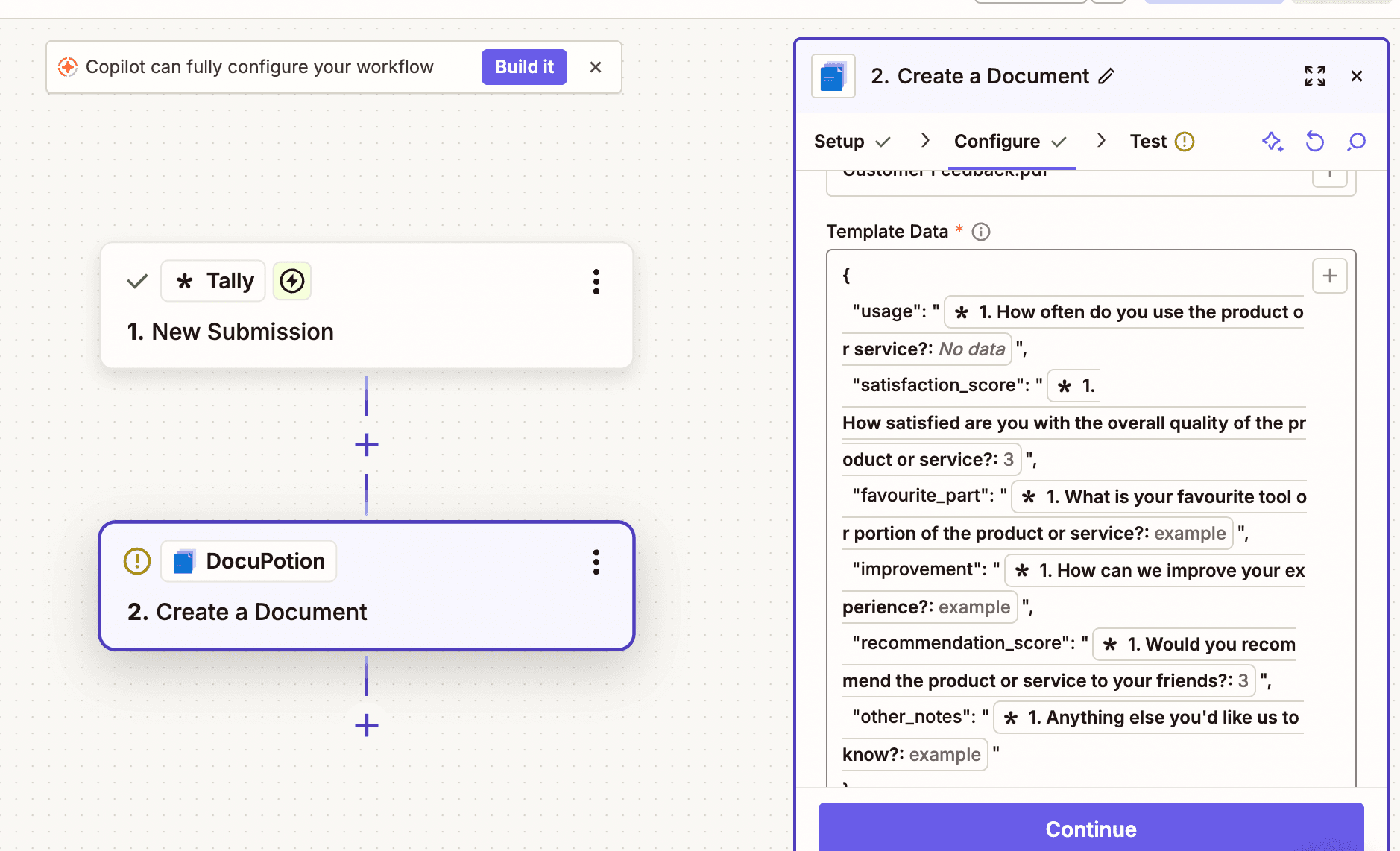Image resolution: width=1400 pixels, height=851 pixels.
Task: Click the Tally step completed checkmark
Action: click(x=137, y=282)
